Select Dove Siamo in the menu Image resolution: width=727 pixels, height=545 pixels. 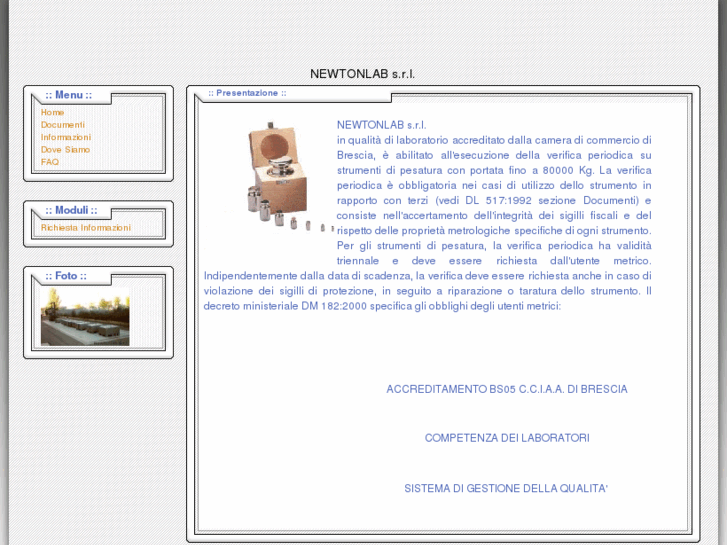click(65, 149)
